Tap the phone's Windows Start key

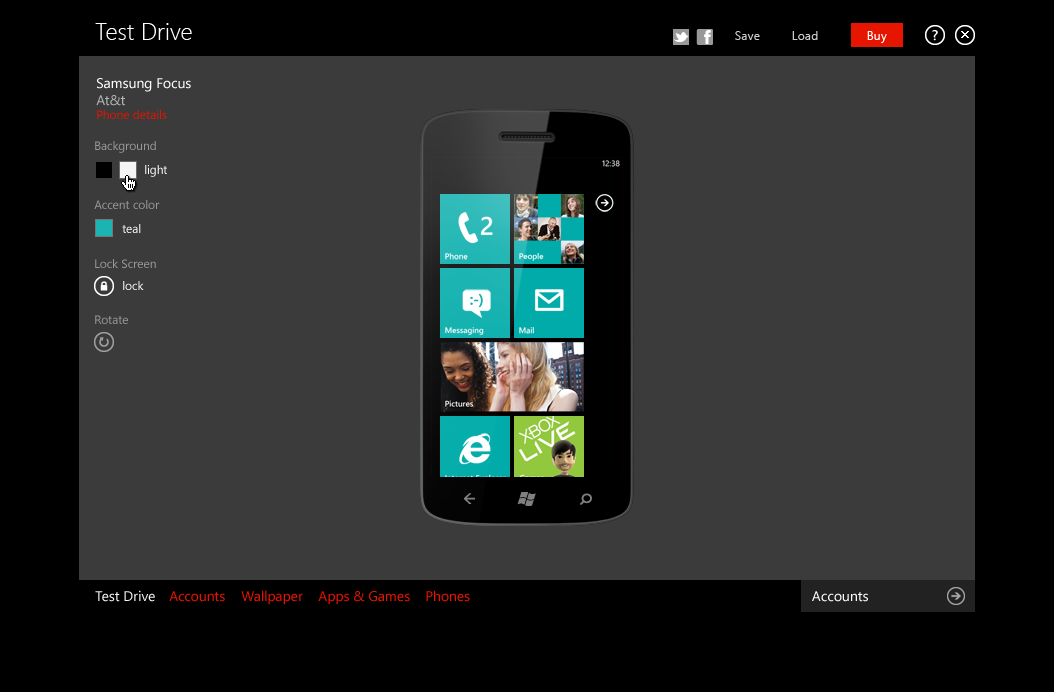coord(526,498)
